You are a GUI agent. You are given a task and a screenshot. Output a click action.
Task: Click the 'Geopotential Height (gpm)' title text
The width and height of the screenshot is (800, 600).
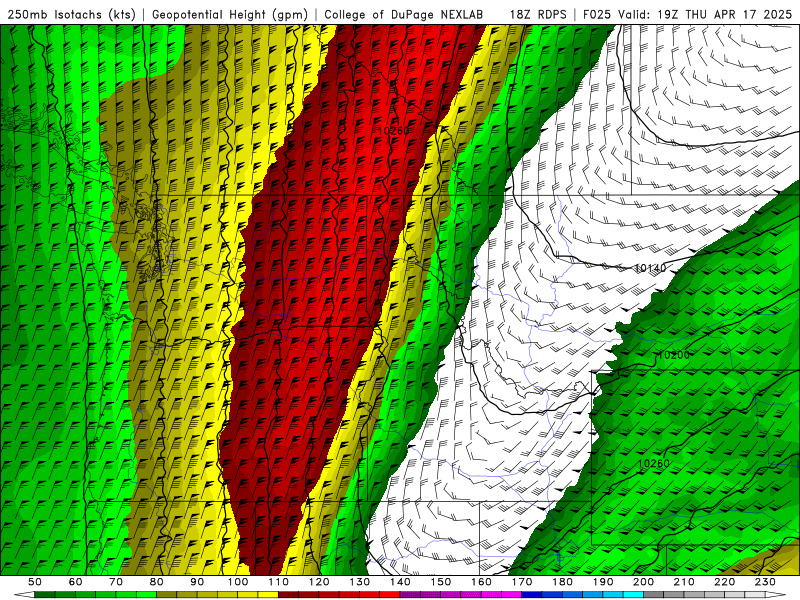[x=230, y=15]
